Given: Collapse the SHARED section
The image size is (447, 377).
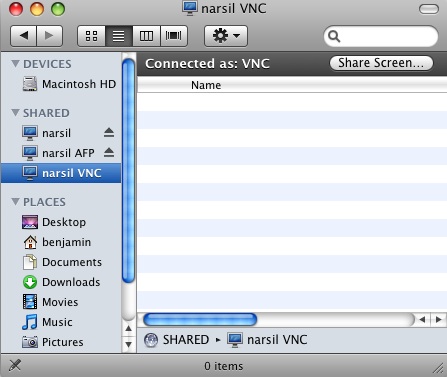Looking at the screenshot, I should (15, 113).
